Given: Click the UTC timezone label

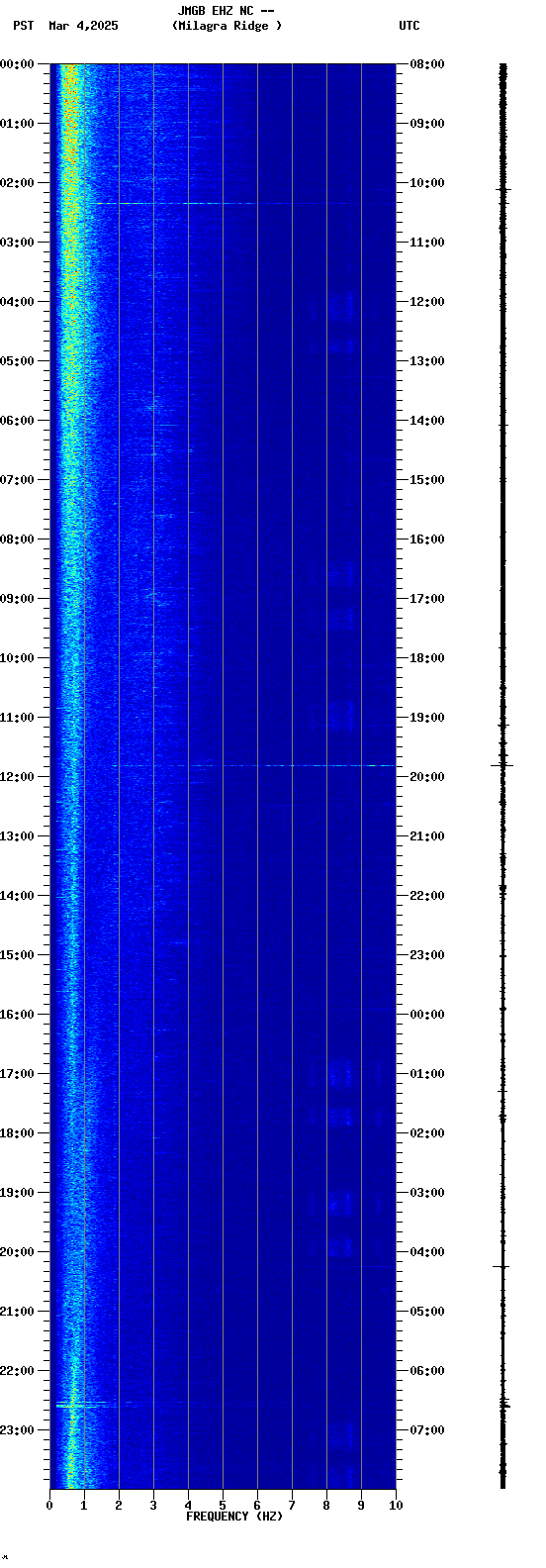Looking at the screenshot, I should 409,26.
